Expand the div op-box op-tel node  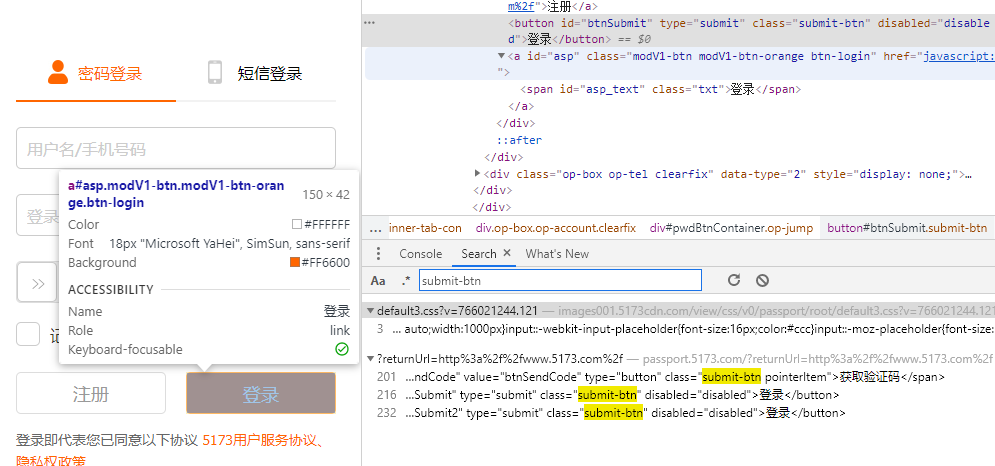tap(478, 173)
